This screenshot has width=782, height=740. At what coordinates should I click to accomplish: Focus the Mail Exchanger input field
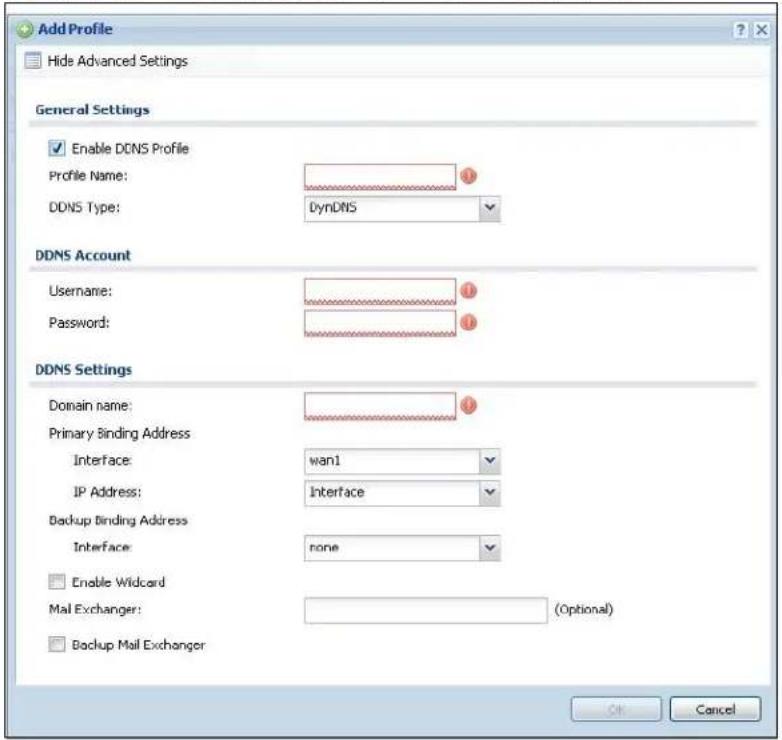(x=426, y=610)
